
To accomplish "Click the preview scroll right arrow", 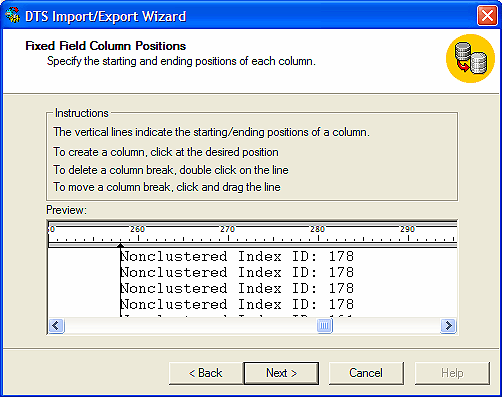I will (x=448, y=326).
